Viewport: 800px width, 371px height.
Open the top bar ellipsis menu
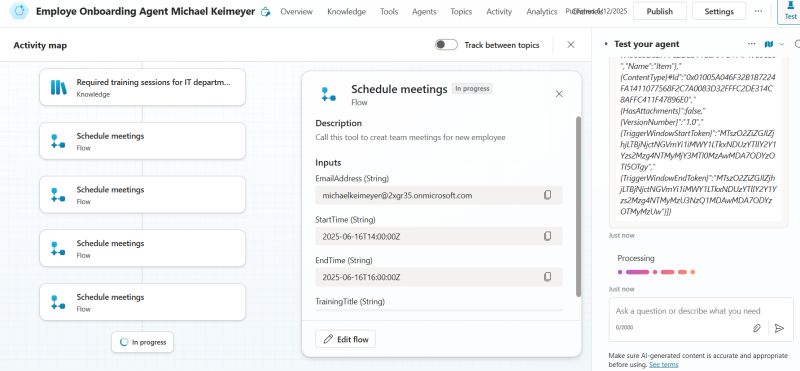click(759, 11)
